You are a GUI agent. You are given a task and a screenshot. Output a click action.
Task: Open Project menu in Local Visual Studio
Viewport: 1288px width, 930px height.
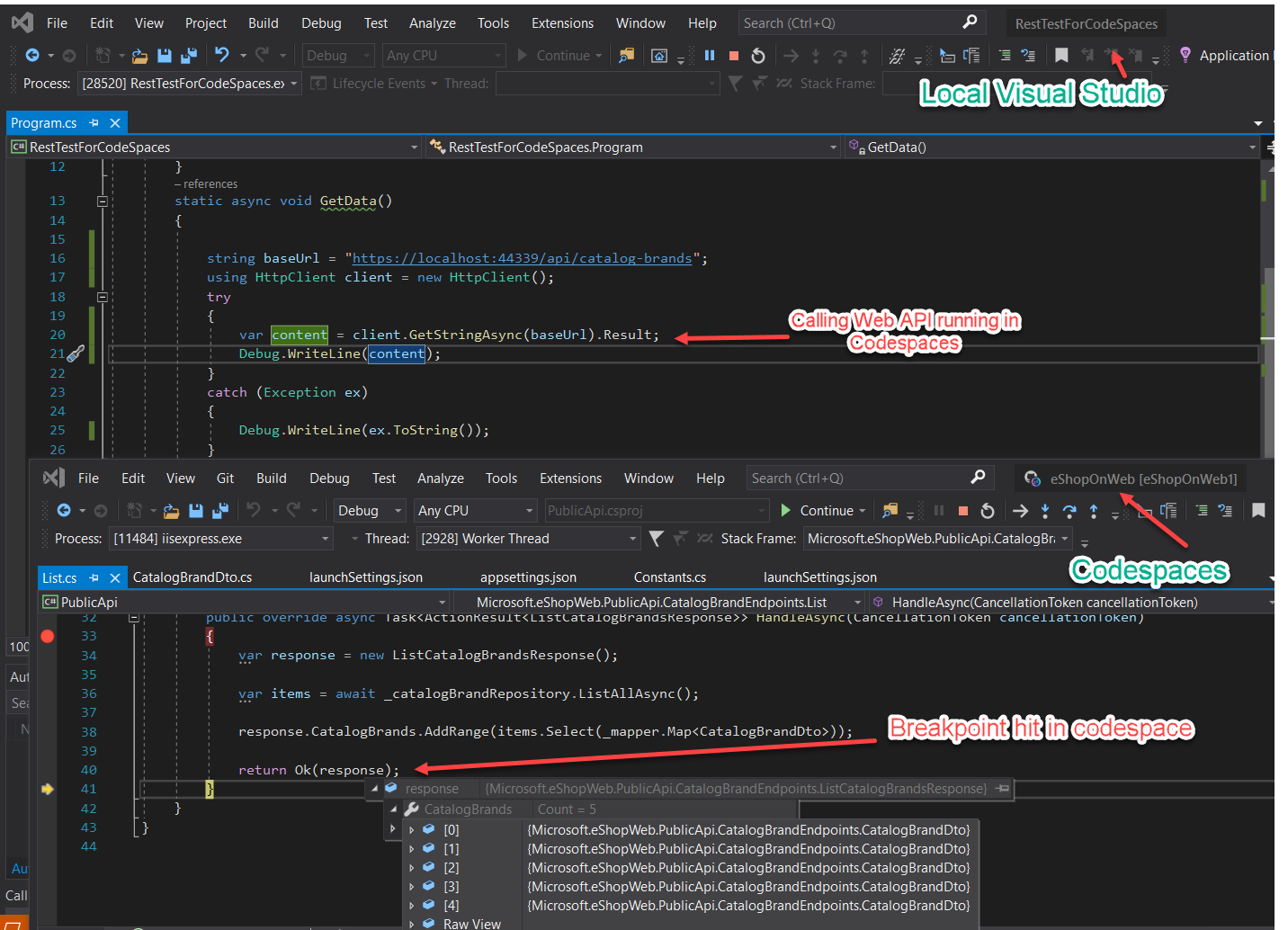[206, 22]
